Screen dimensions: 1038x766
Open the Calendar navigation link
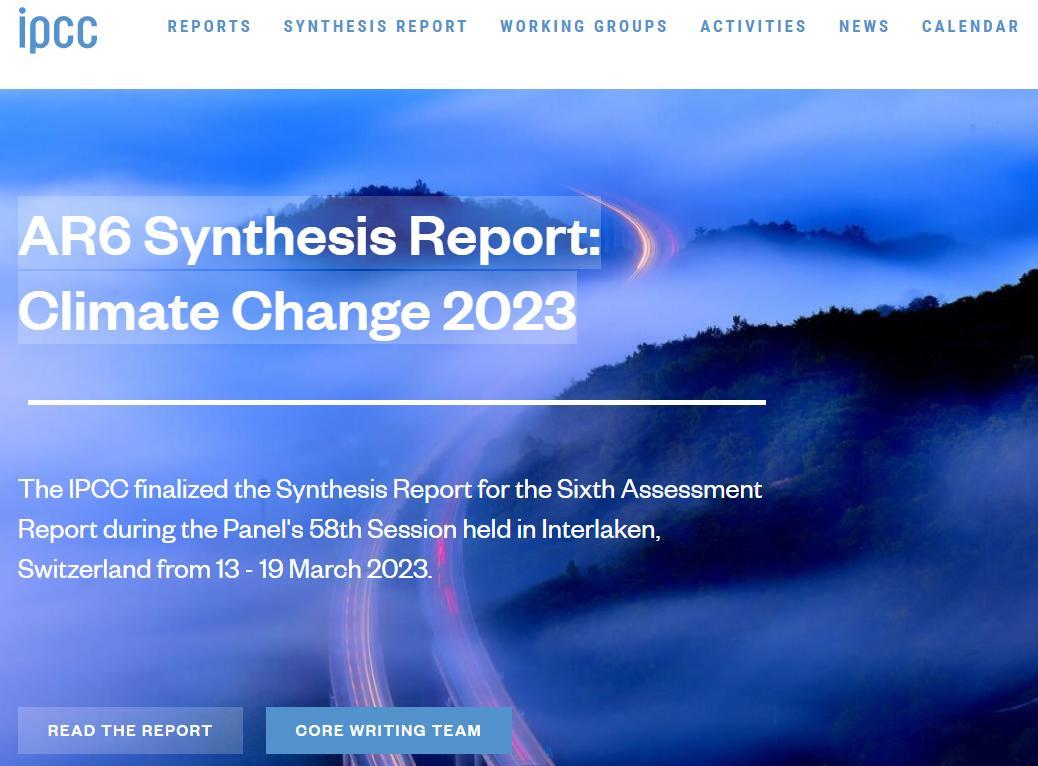[x=970, y=26]
